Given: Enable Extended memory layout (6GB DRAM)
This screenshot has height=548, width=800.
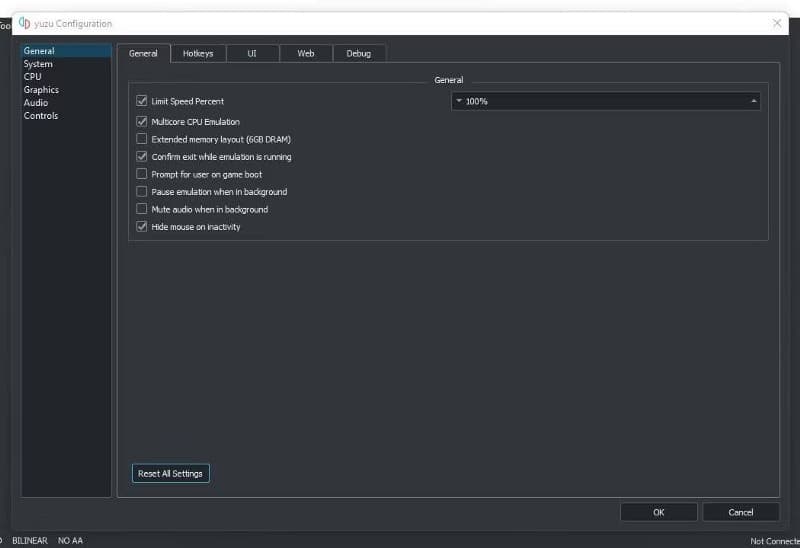Looking at the screenshot, I should [x=141, y=139].
